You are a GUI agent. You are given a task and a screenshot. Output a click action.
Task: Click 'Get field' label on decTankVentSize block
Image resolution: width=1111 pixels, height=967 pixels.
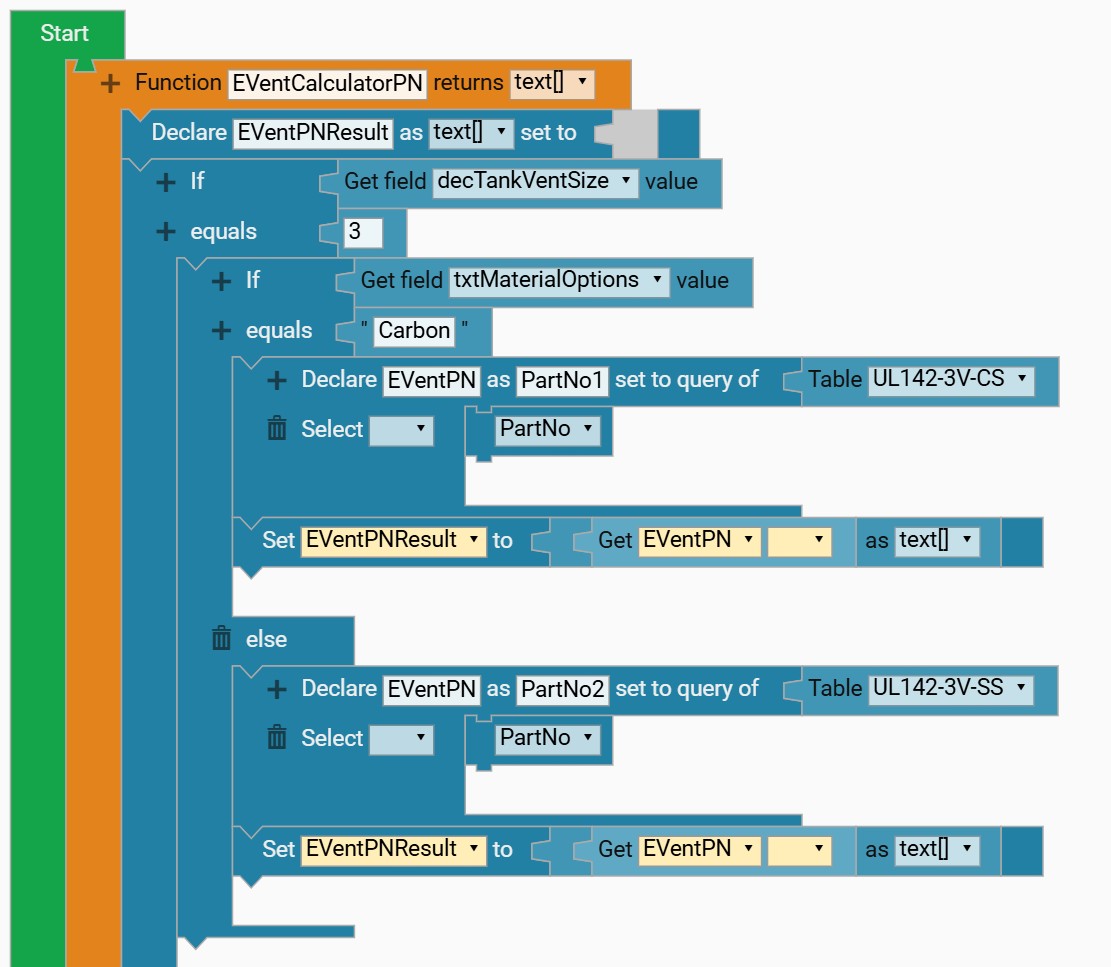385,181
